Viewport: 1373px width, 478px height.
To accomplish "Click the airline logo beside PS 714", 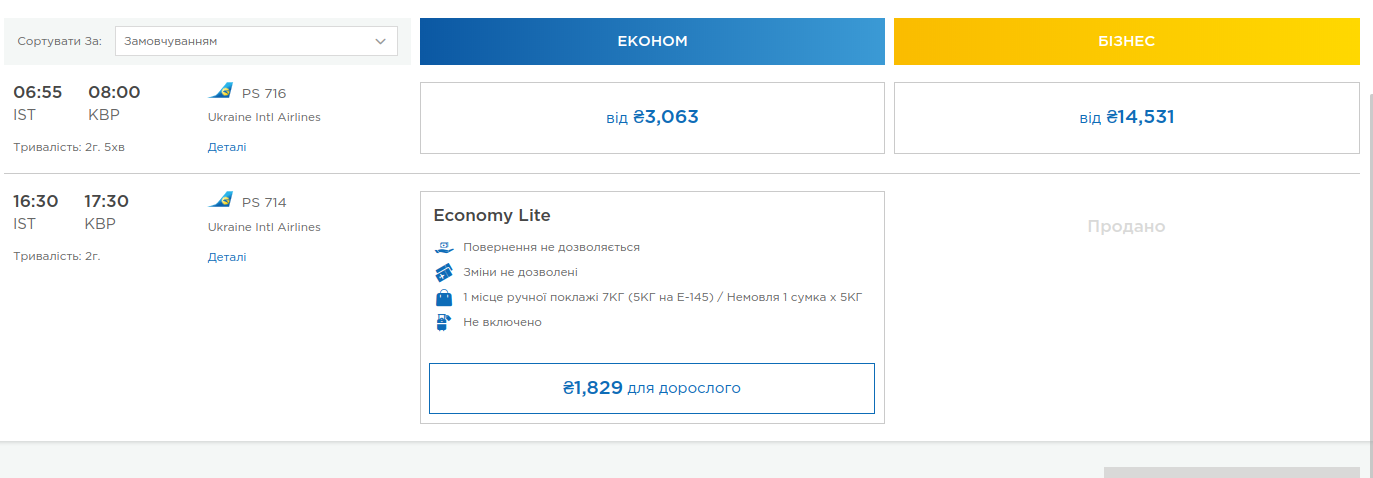I will 220,201.
